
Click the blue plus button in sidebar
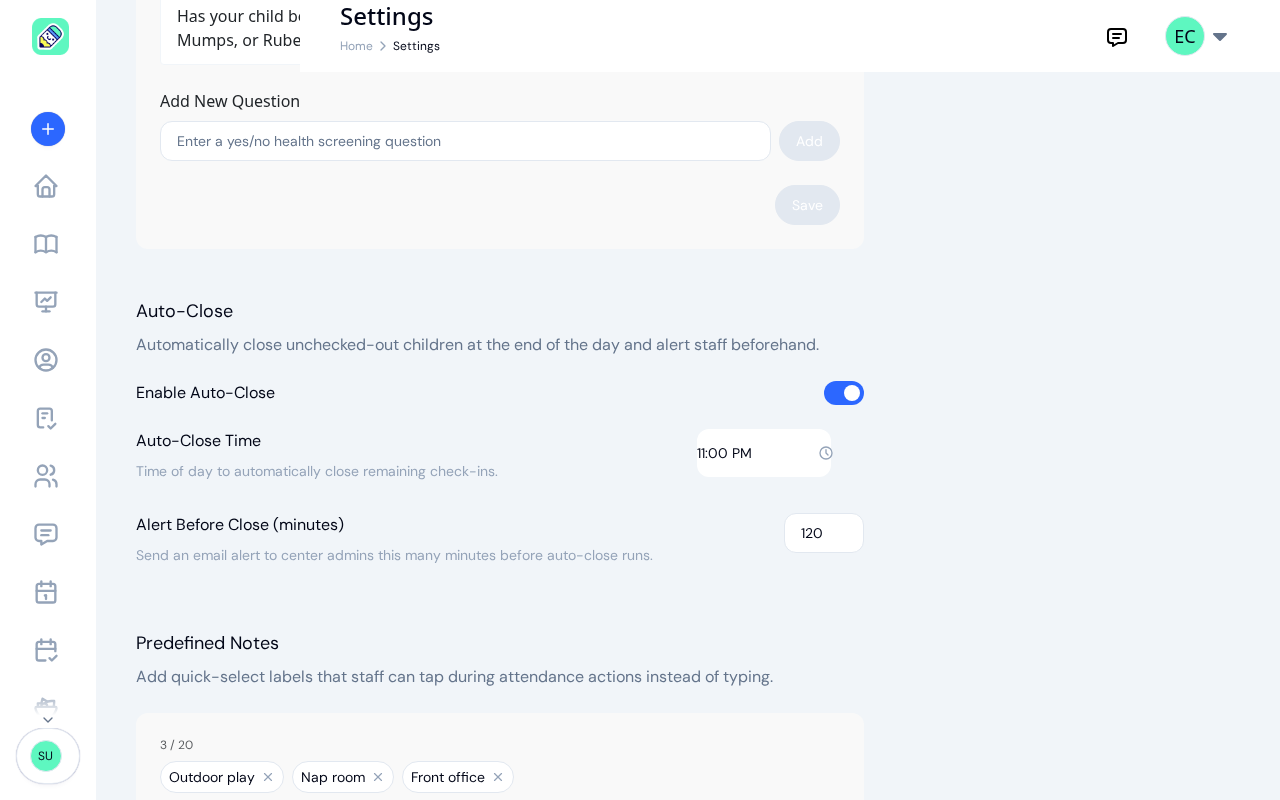(x=48, y=129)
